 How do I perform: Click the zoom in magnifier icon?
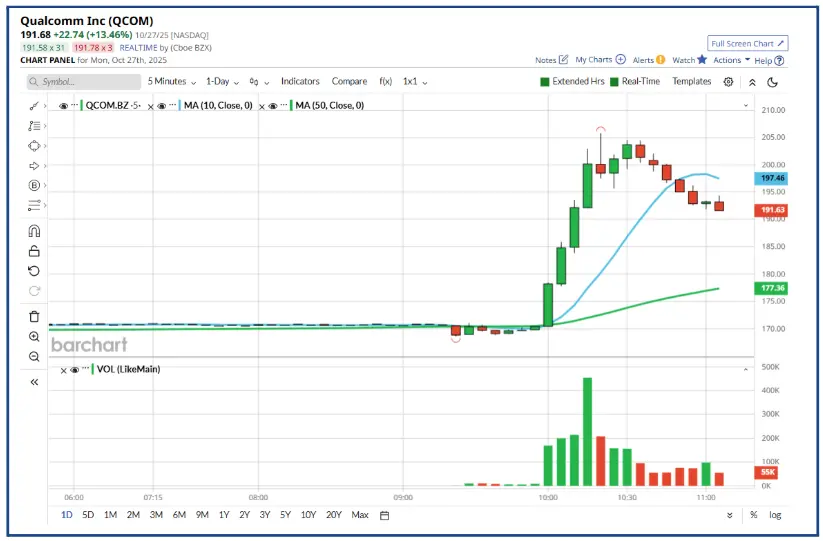coord(34,337)
